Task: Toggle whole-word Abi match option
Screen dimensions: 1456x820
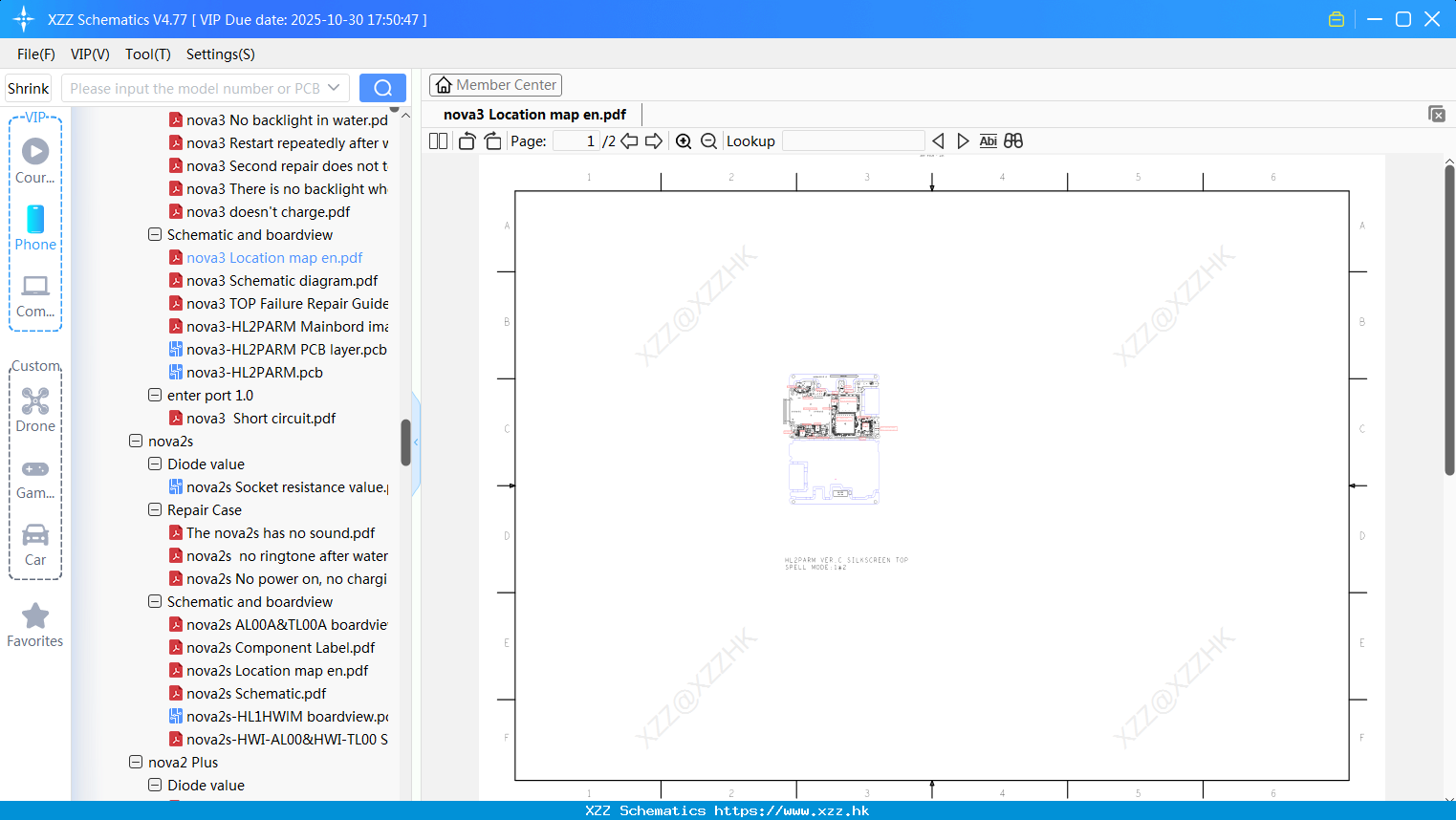Action: pyautogui.click(x=989, y=141)
